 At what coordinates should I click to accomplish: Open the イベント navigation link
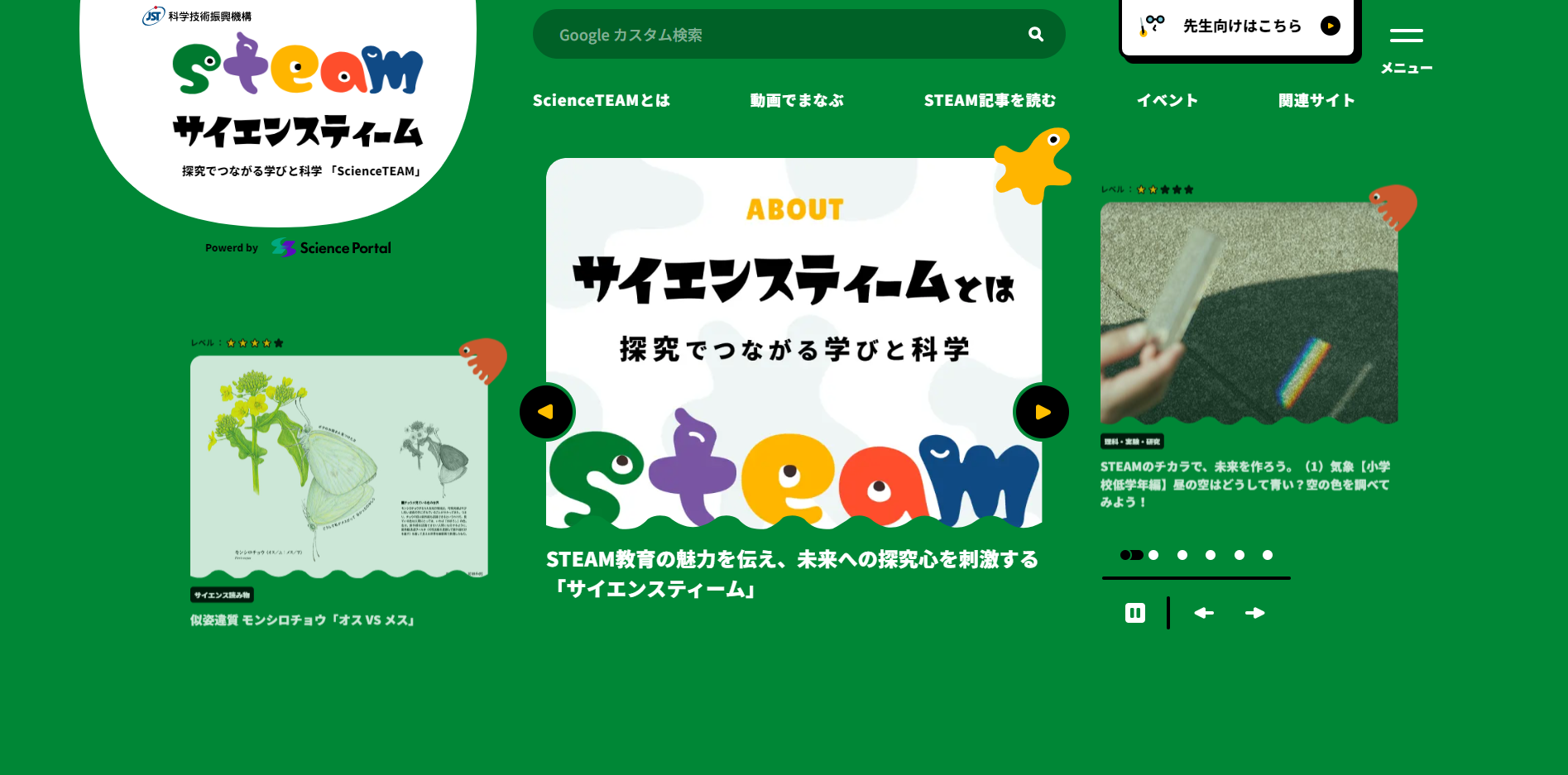(x=1168, y=100)
